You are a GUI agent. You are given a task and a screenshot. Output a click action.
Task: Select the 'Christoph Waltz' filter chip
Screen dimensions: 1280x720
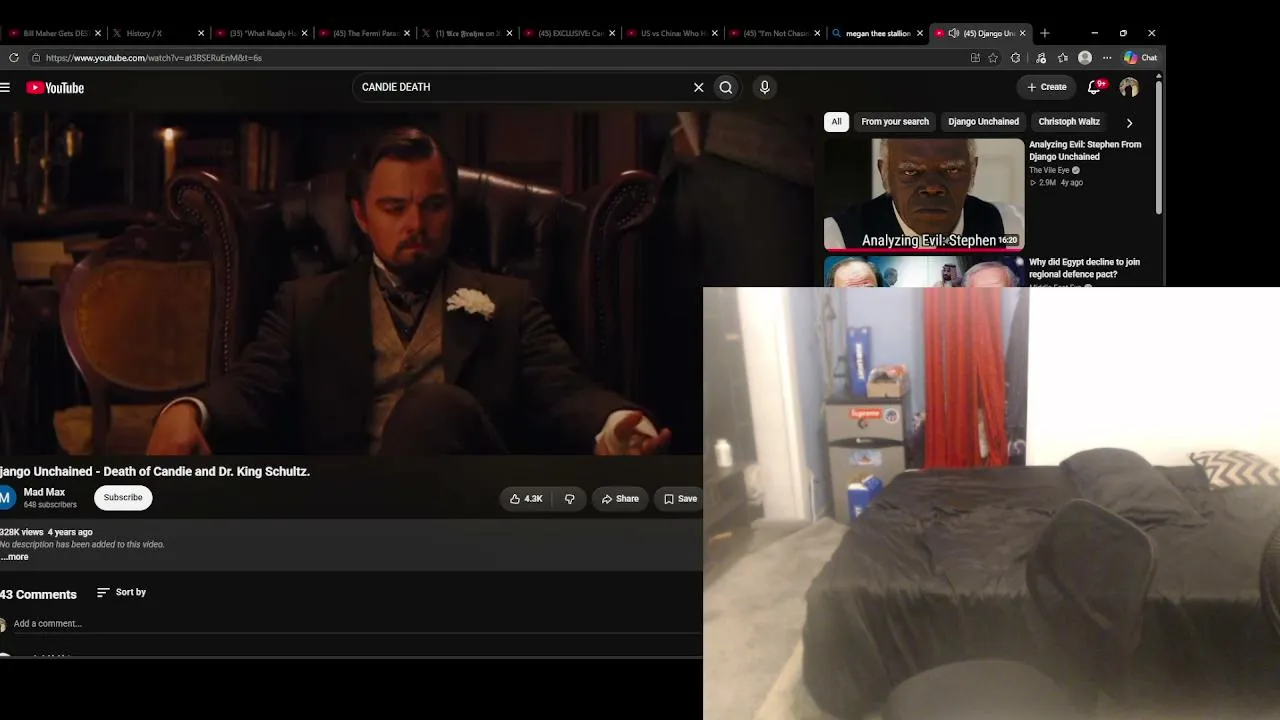(x=1069, y=122)
